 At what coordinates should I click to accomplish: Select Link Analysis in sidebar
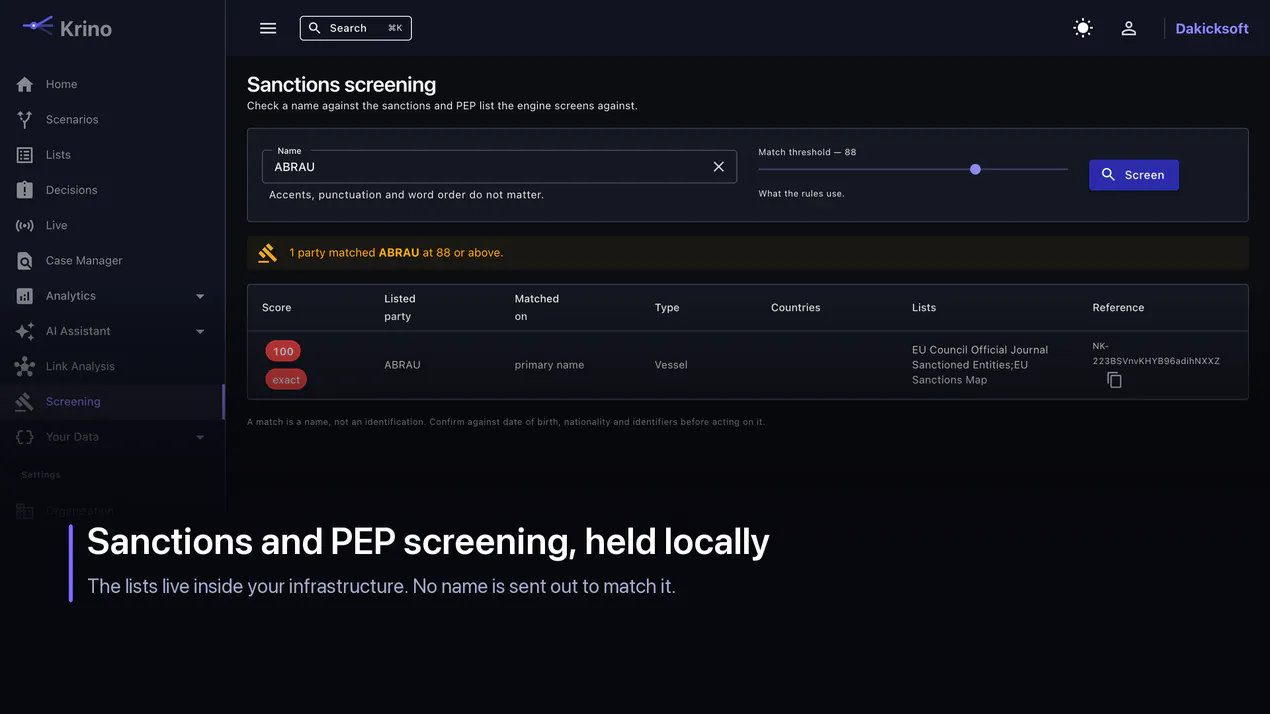click(80, 366)
